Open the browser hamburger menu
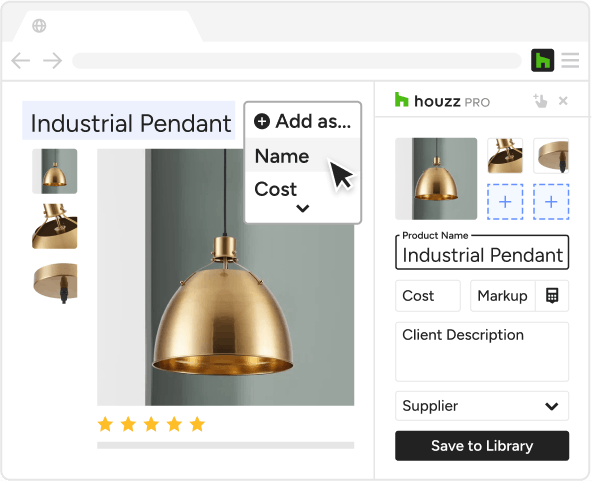The image size is (592, 481). tap(570, 60)
